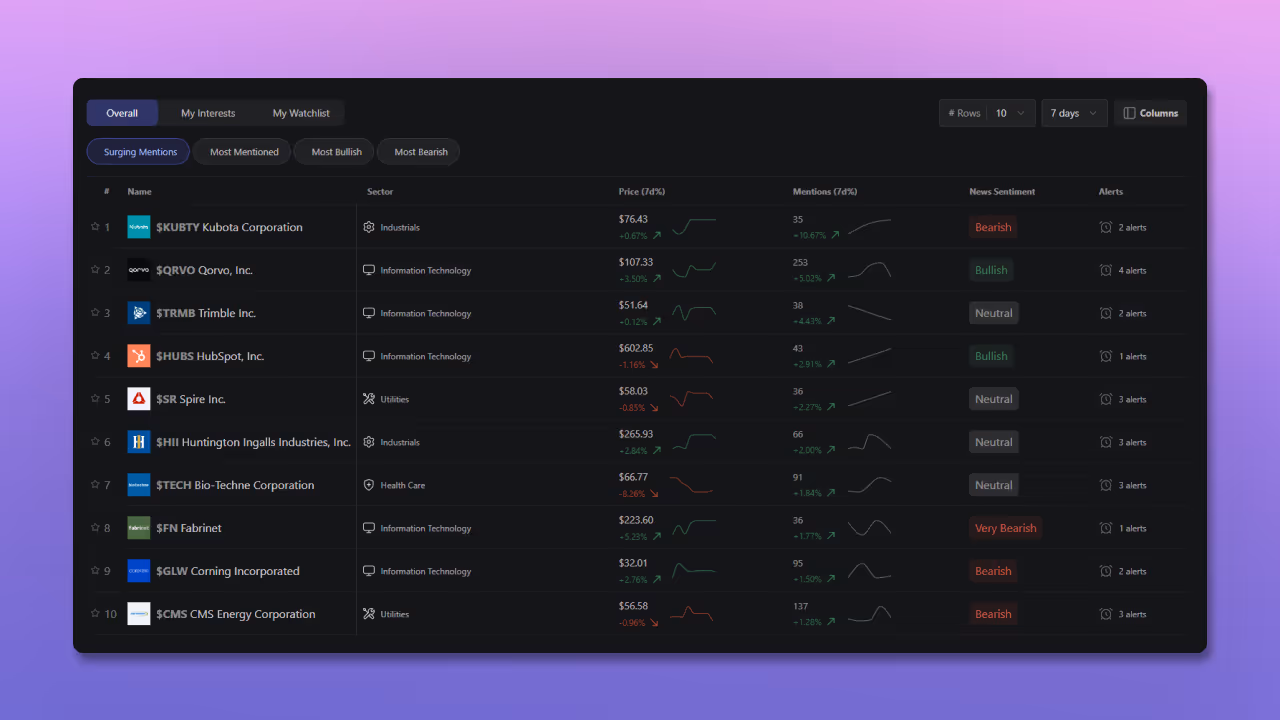Click the Health Care shield icon beside Bio-Techne

368,484
